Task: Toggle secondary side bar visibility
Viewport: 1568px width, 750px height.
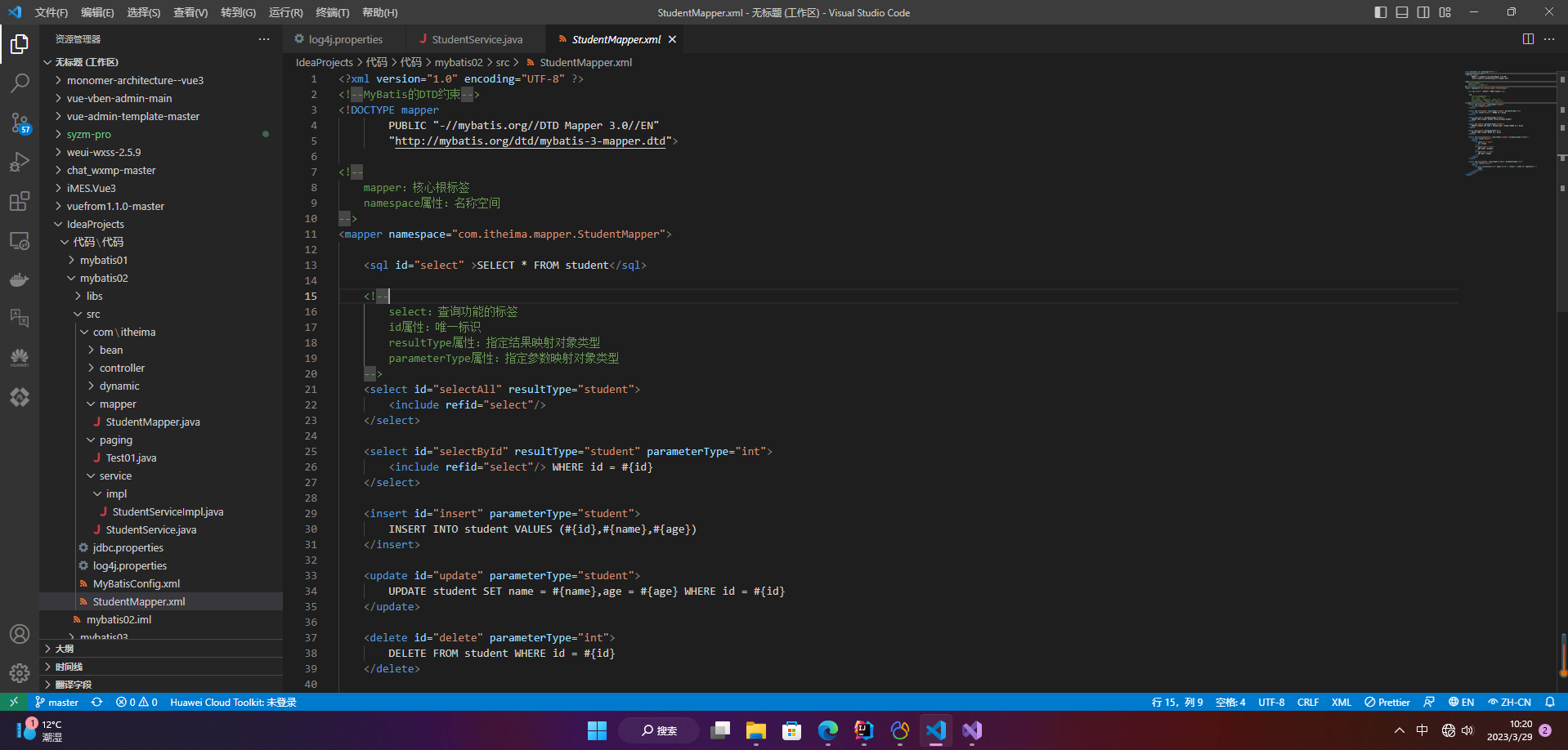Action: 1423,12
